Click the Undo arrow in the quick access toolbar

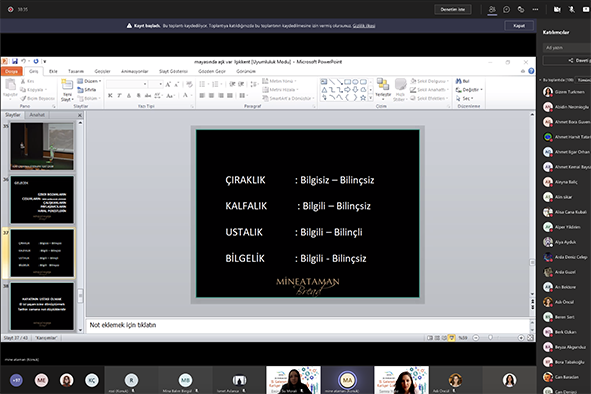tap(23, 61)
